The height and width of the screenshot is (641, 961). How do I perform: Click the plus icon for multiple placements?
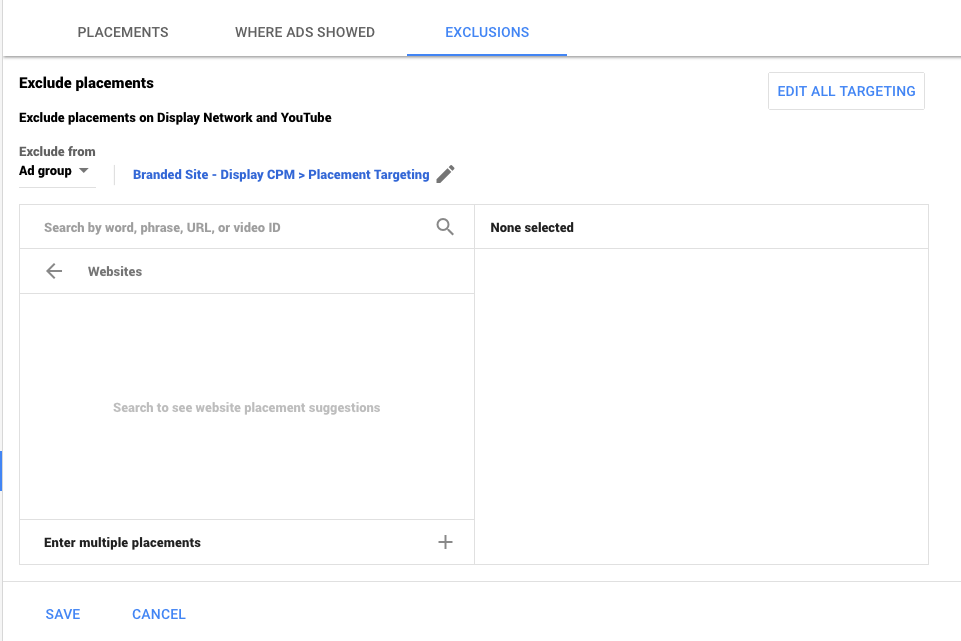[x=445, y=542]
